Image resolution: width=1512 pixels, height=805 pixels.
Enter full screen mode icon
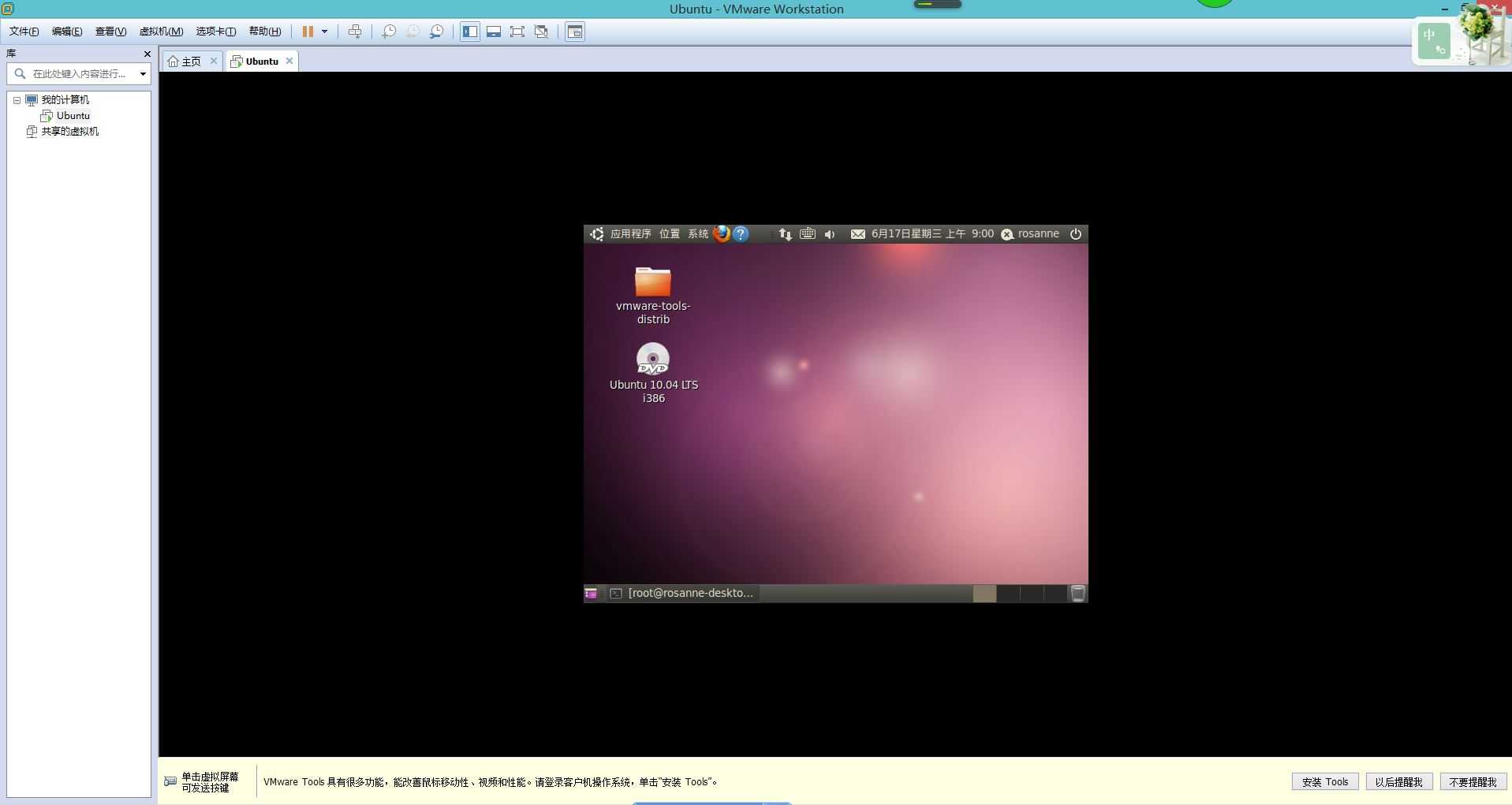[517, 32]
